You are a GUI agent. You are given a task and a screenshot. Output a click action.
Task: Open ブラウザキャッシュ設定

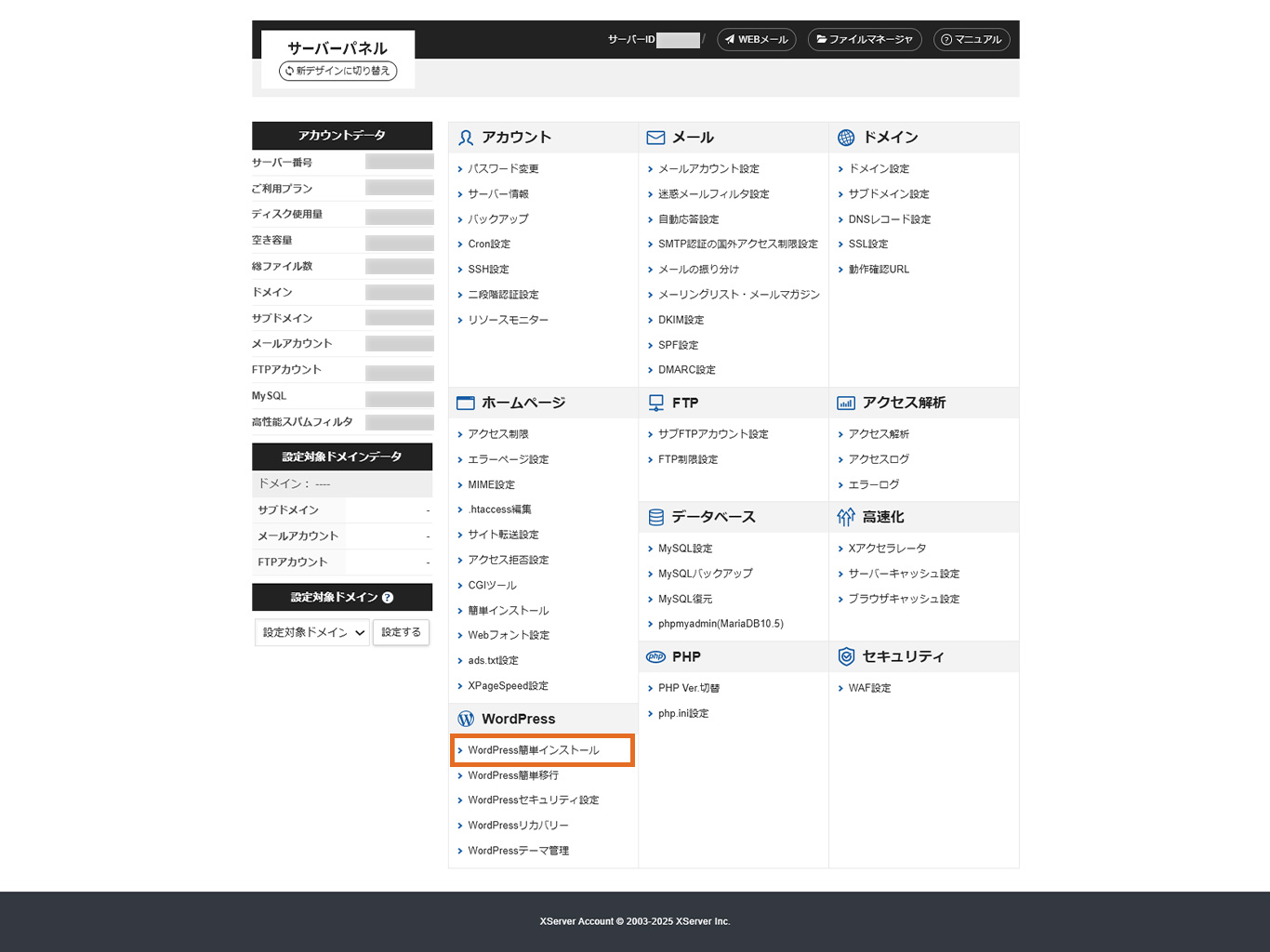904,599
